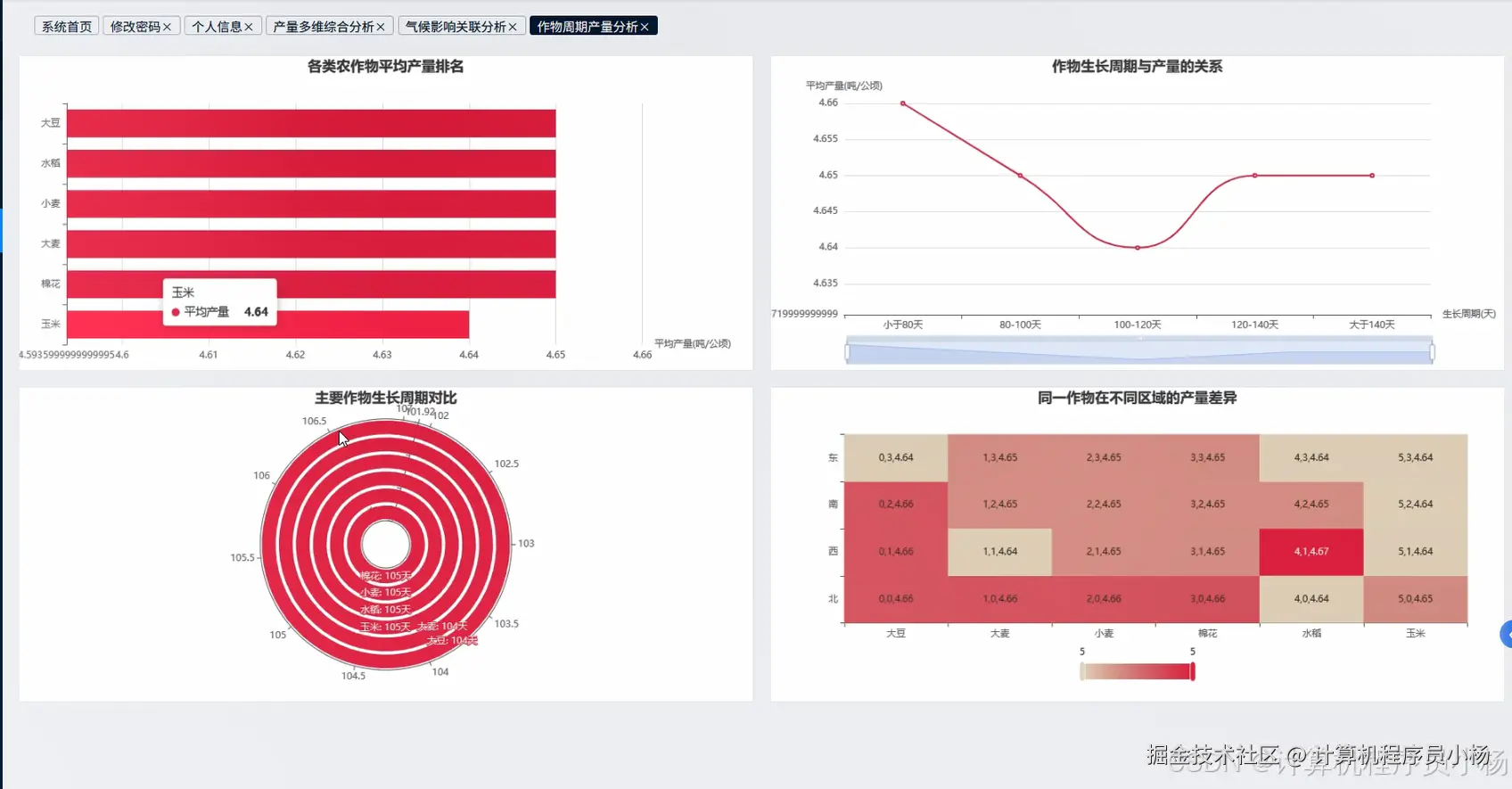Click heatmap cell 0,1,4.66
This screenshot has height=789, width=1512.
(x=896, y=552)
